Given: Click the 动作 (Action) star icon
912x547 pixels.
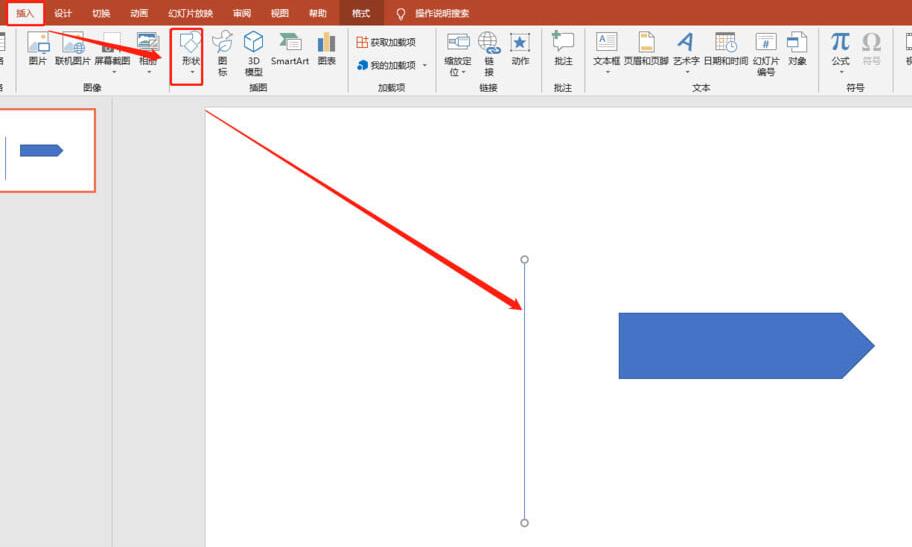Looking at the screenshot, I should coord(520,48).
